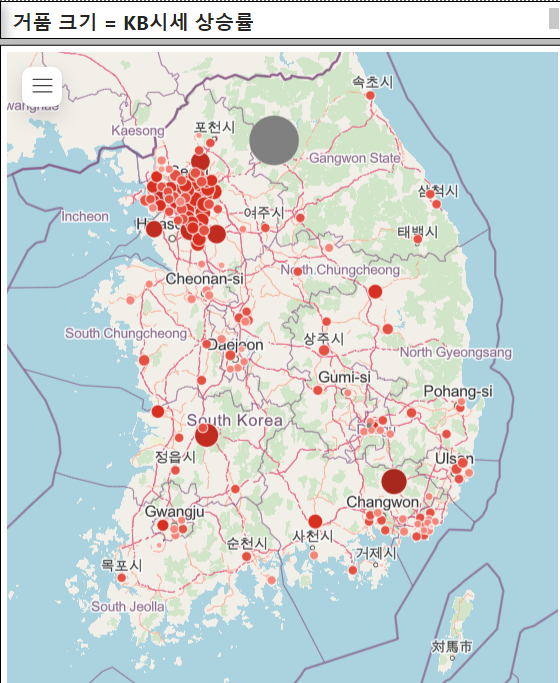Select the red bubble in North Chungcheong east
Screen dimensions: 560x683
375,291
